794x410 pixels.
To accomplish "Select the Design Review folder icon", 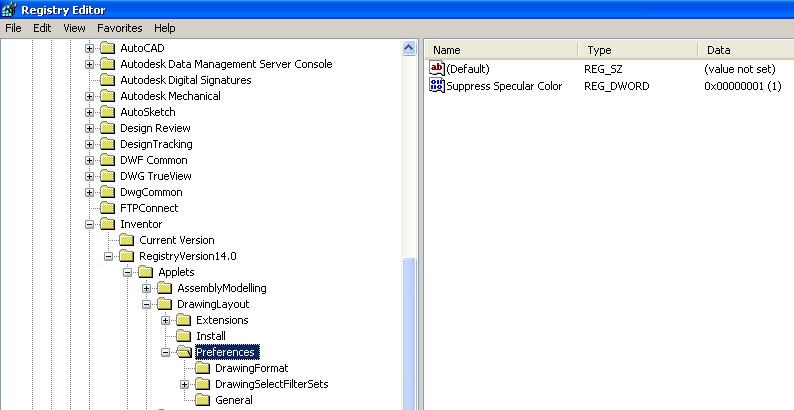I will [107, 128].
